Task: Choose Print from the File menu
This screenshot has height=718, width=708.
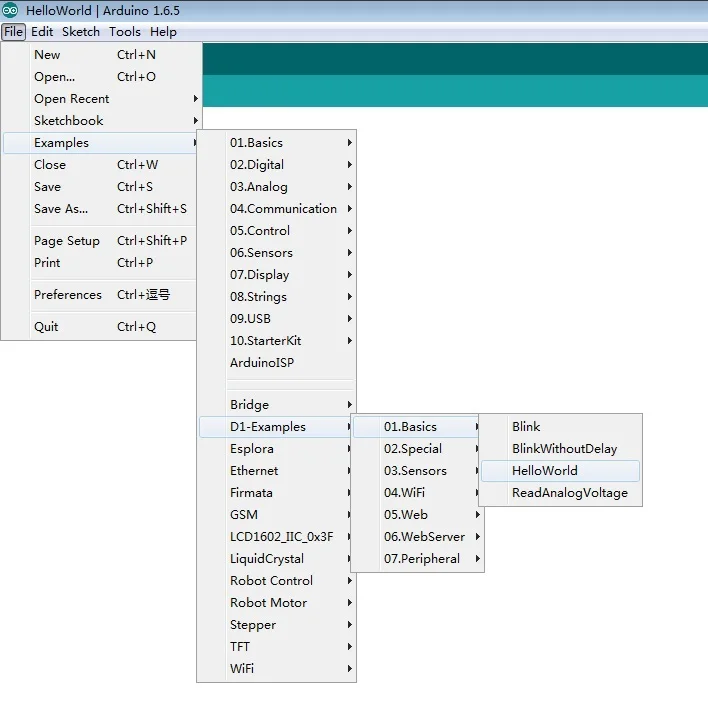Action: point(100,262)
